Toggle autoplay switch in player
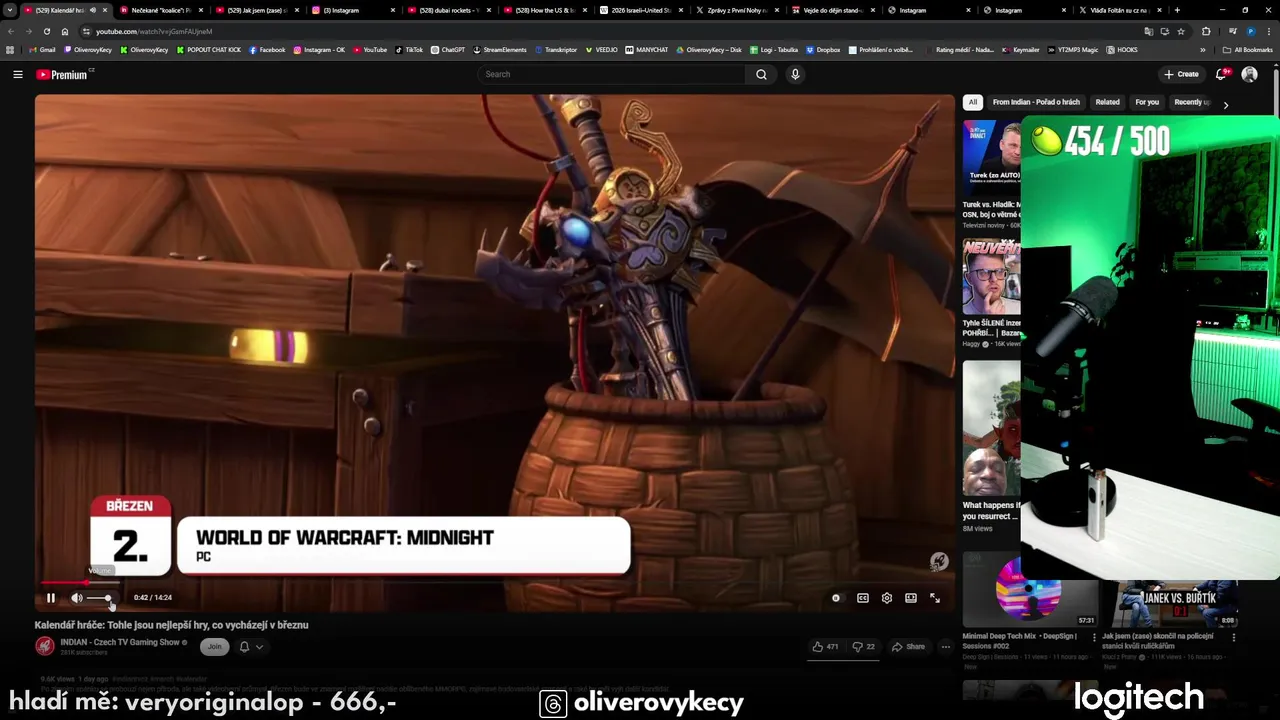The height and width of the screenshot is (720, 1280). (836, 598)
